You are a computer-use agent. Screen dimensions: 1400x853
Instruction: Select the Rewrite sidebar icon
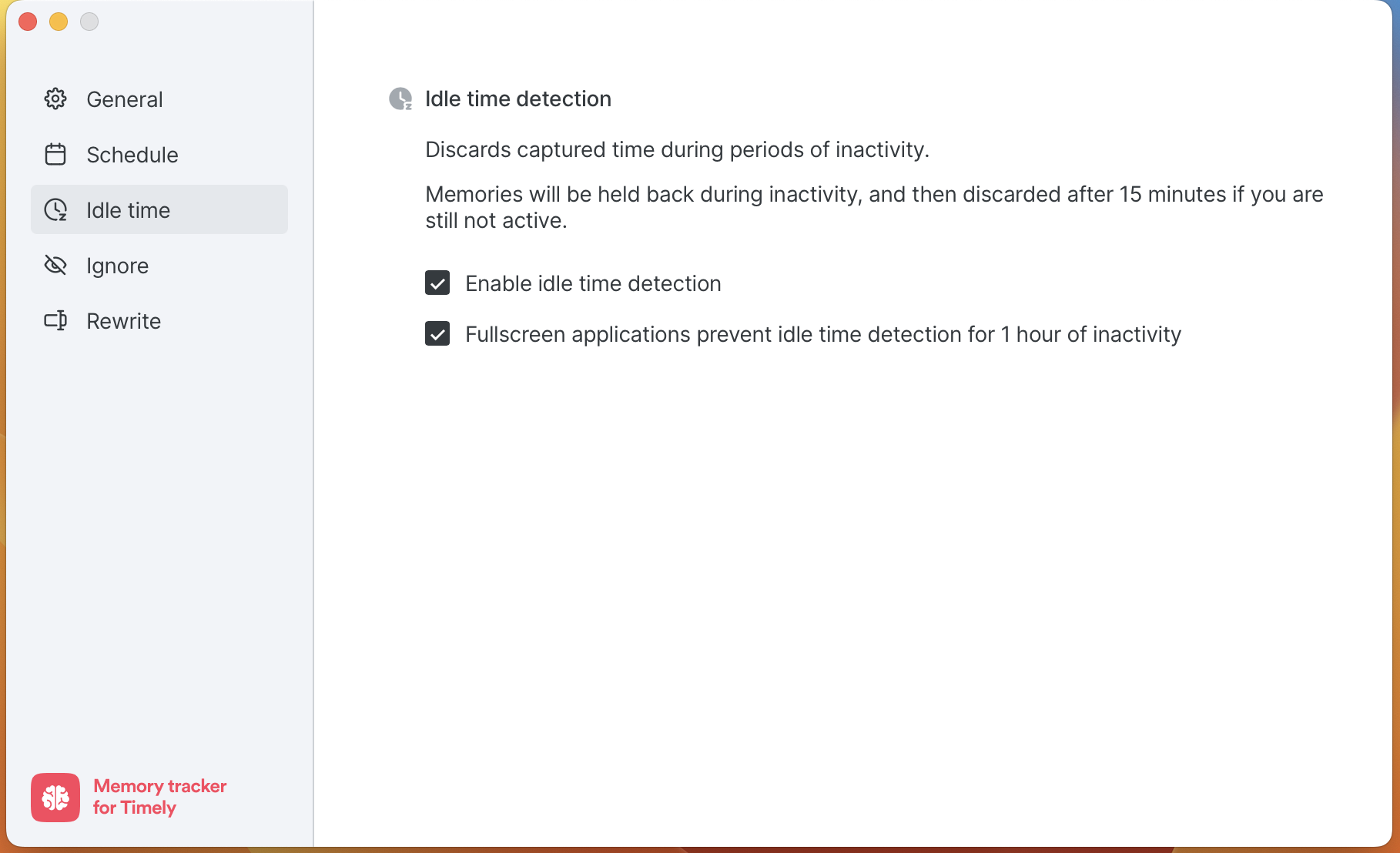point(55,320)
